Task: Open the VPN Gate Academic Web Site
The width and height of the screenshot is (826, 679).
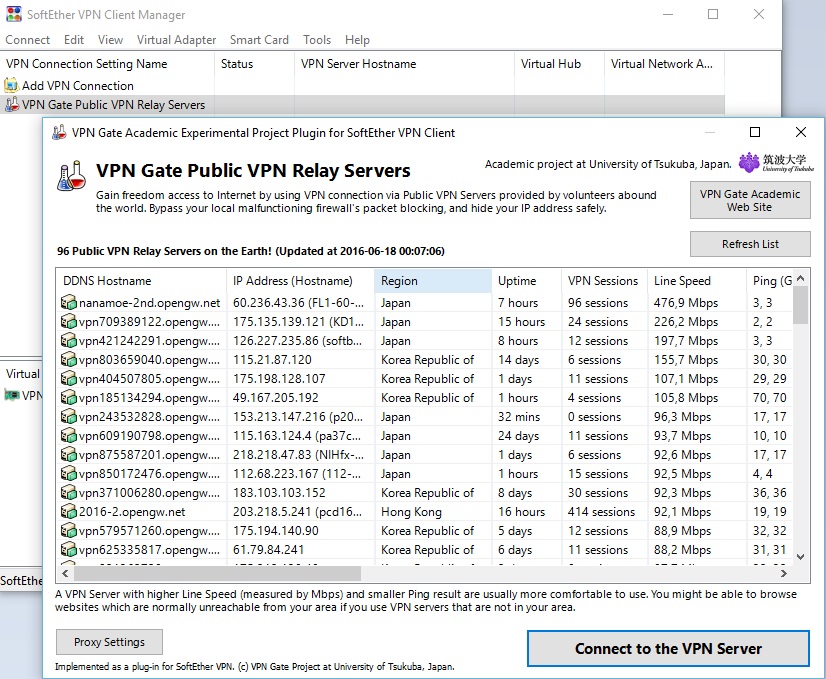Action: [x=749, y=200]
